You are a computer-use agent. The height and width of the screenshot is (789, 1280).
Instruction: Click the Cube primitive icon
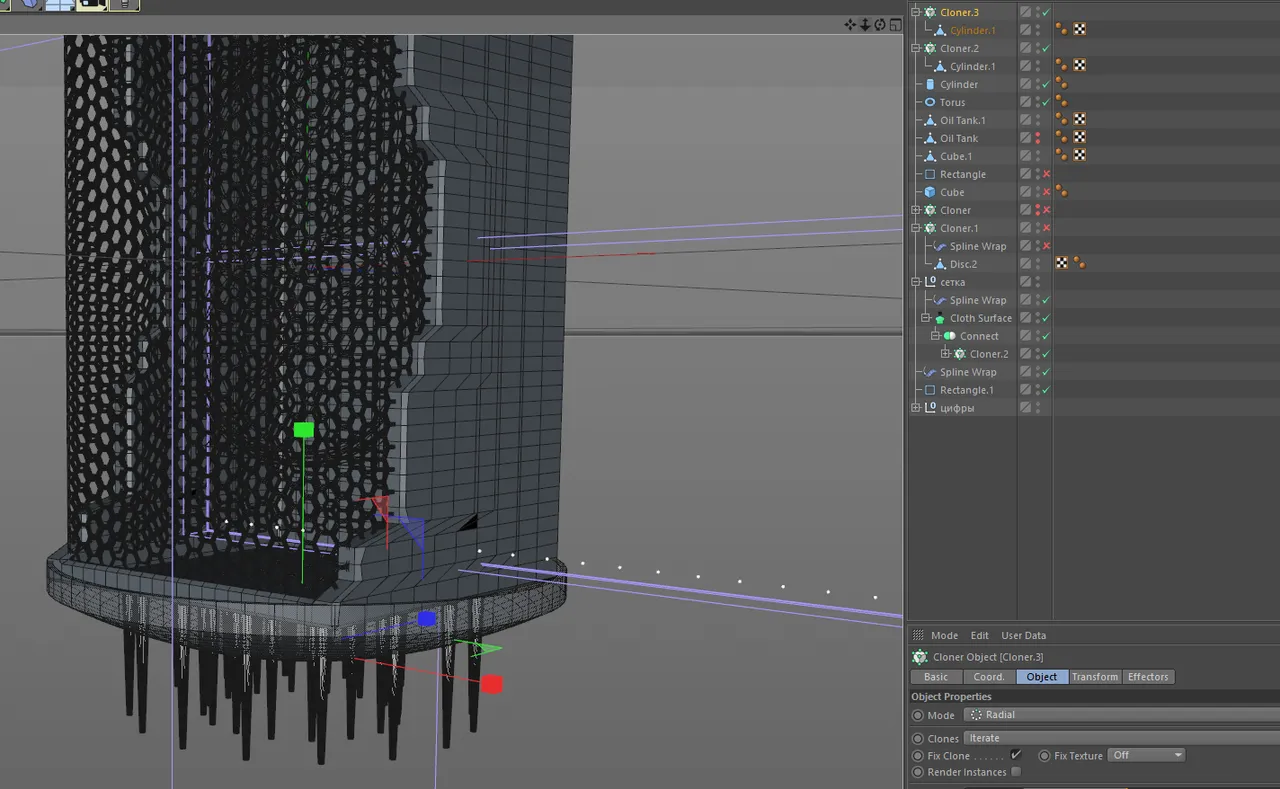(x=930, y=192)
